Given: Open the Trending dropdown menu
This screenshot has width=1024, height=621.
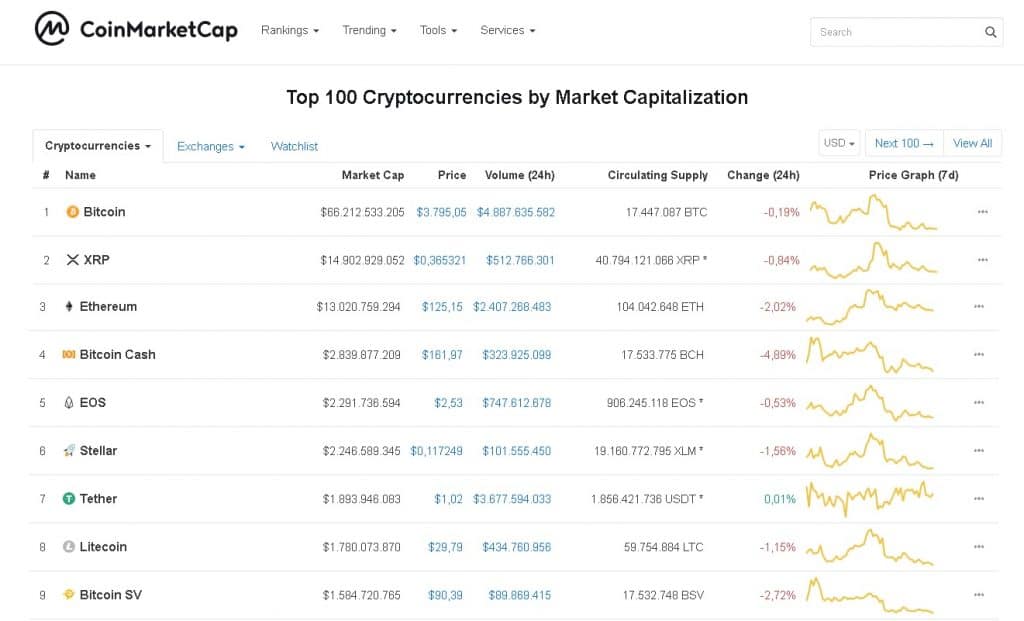Looking at the screenshot, I should pos(369,30).
